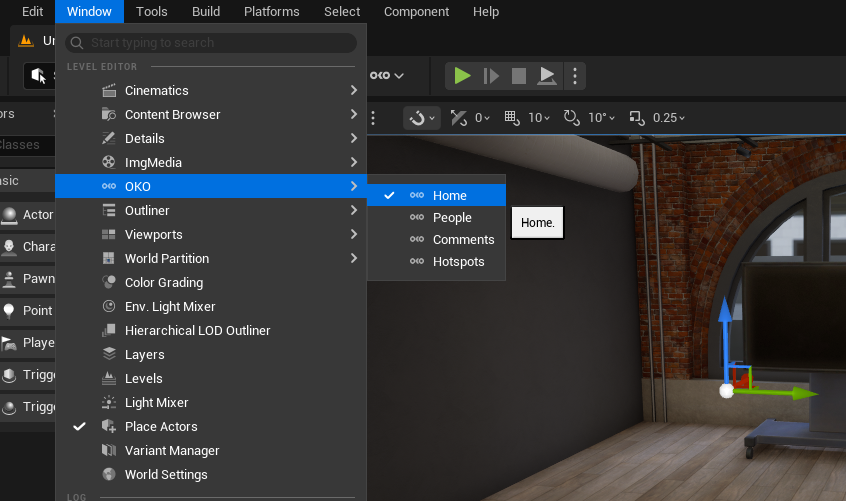The image size is (846, 501).
Task: Click the Light Mixer icon
Action: 109,402
